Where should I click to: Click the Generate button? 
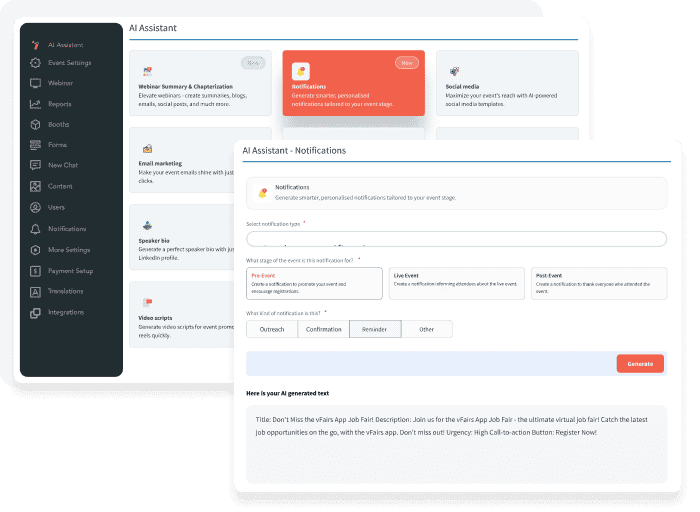tap(639, 364)
